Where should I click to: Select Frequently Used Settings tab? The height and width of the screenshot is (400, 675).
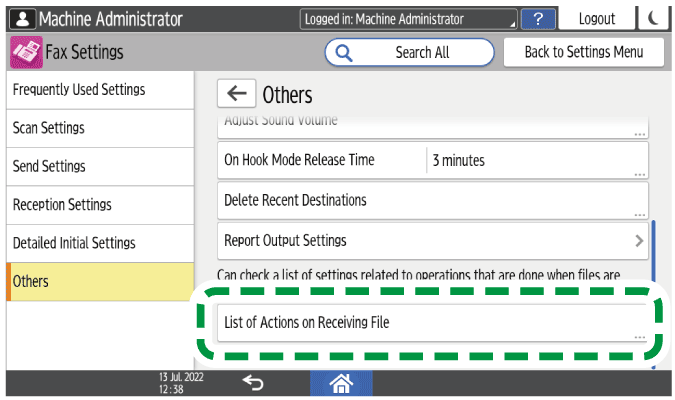tap(100, 90)
